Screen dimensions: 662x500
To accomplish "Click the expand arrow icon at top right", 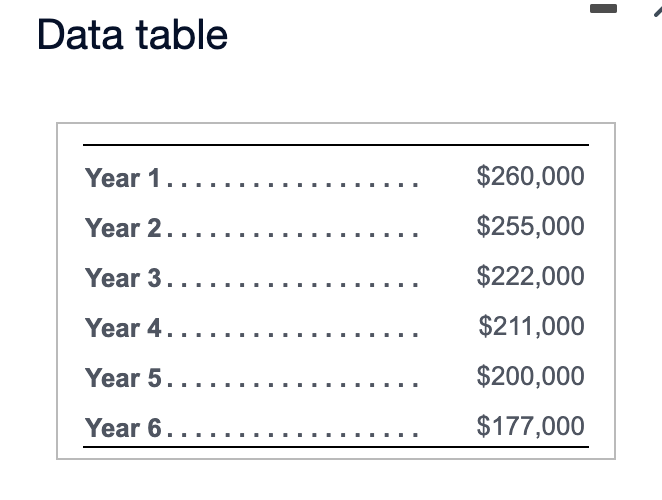I will [x=658, y=11].
